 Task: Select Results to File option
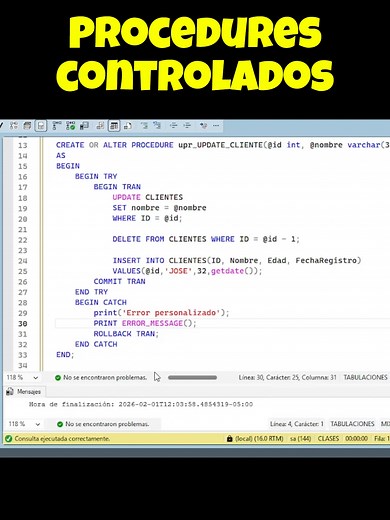[128, 126]
